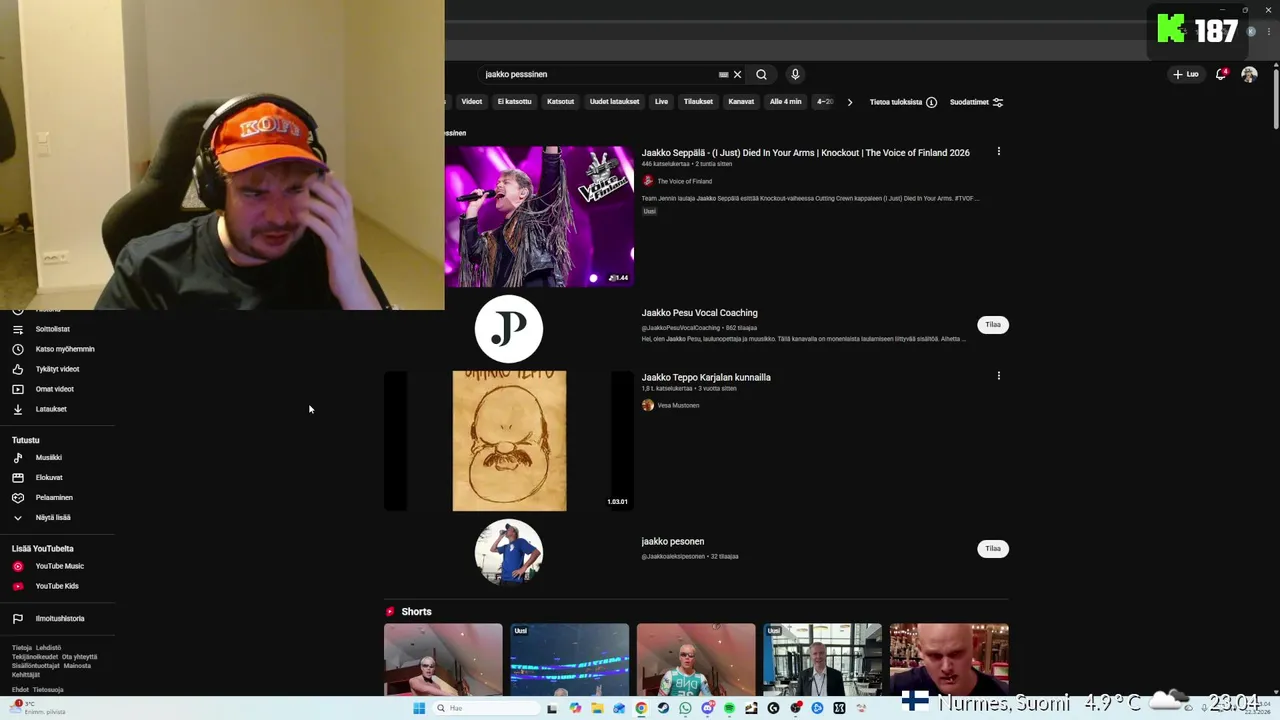Open Ota yhteyttä footer link
The height and width of the screenshot is (720, 1280).
point(79,657)
